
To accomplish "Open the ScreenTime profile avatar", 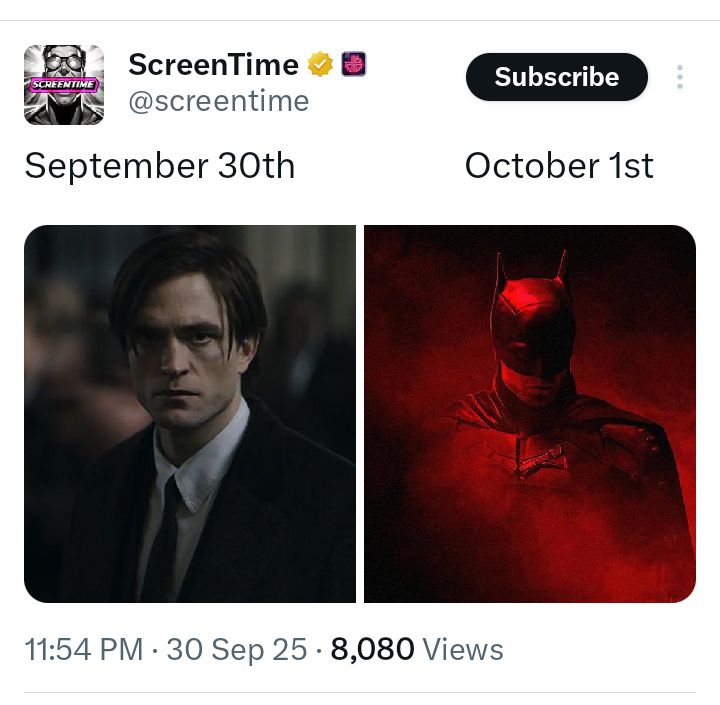I will coord(64,85).
